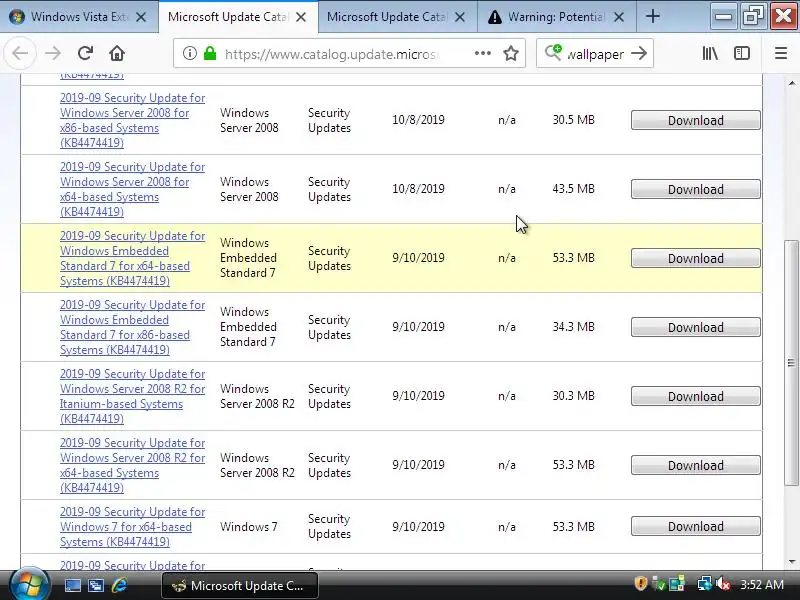Show site information via the info icon
The image size is (800, 600).
pyautogui.click(x=190, y=53)
